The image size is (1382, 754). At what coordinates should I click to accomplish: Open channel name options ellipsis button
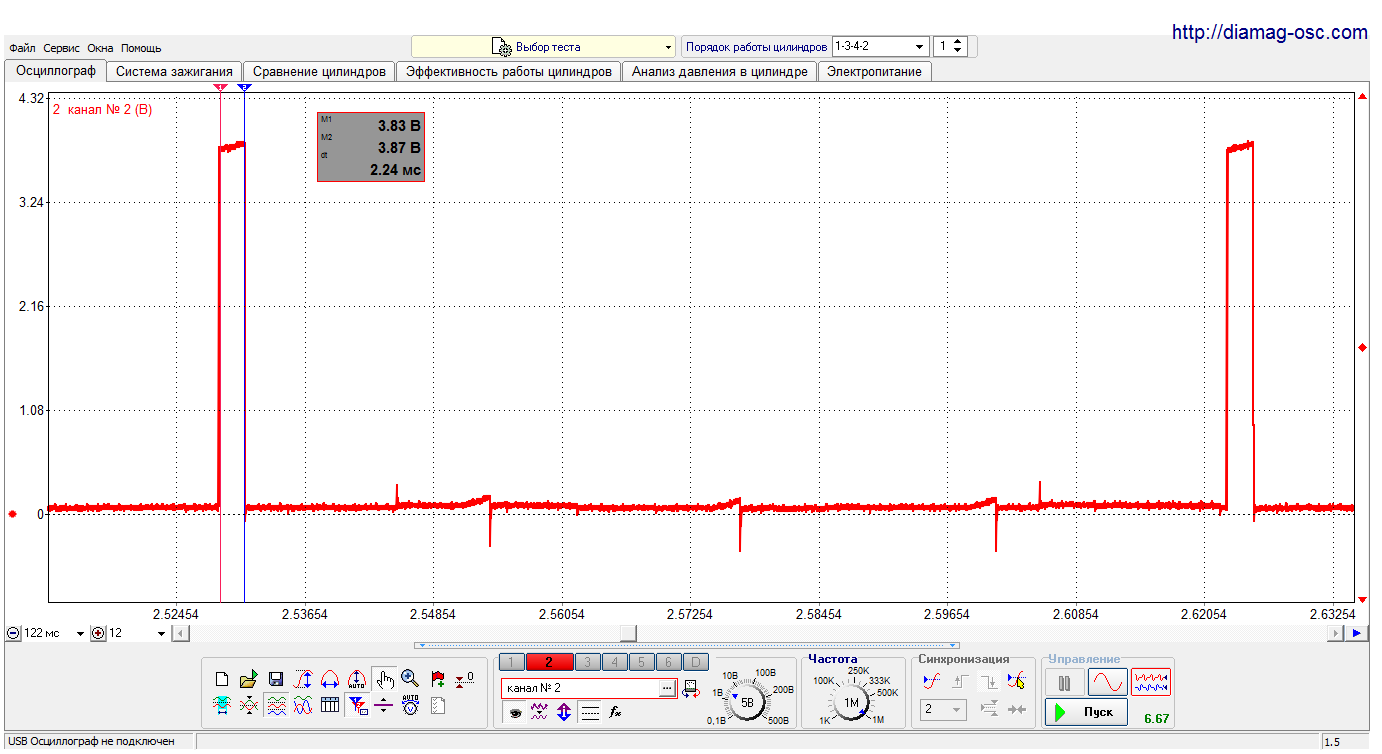(x=667, y=688)
